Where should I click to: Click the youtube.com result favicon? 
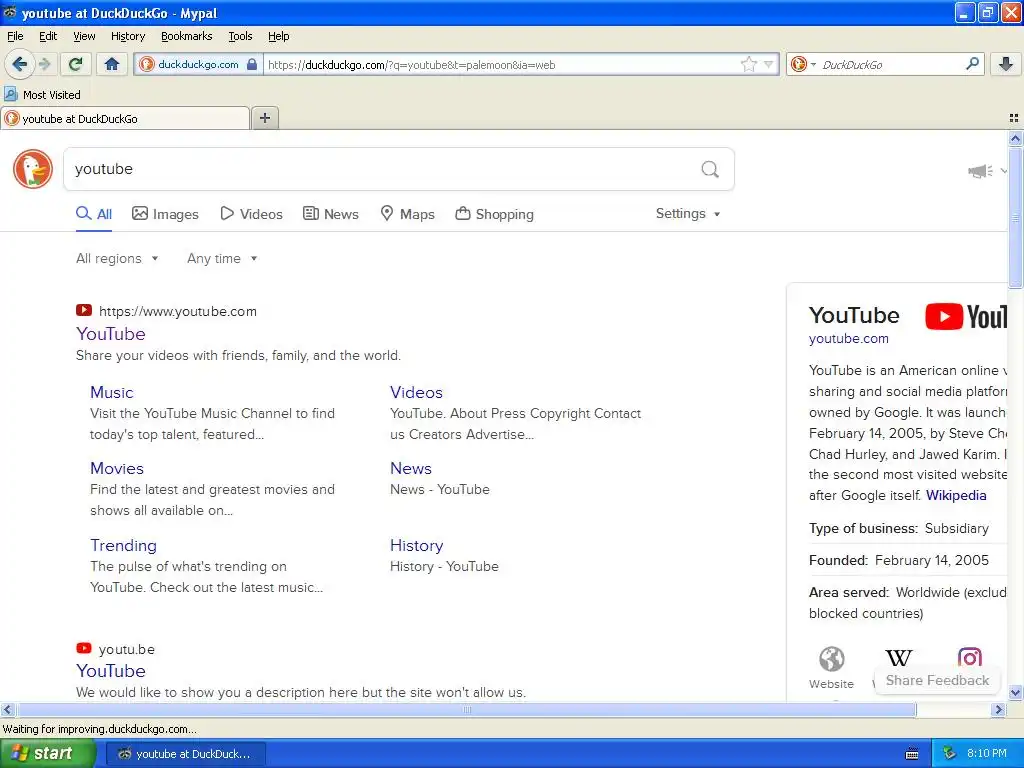tap(84, 311)
